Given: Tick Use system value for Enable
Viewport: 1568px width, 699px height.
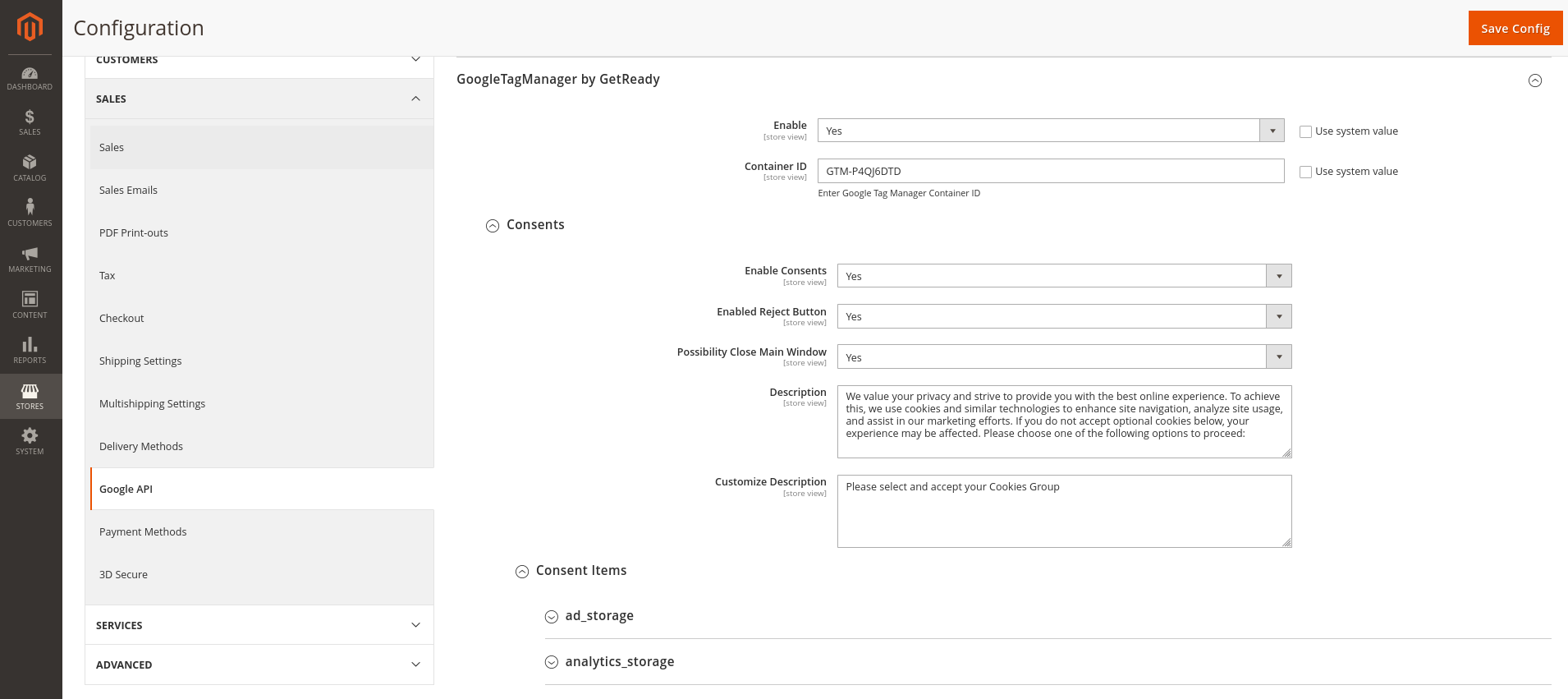Looking at the screenshot, I should (1305, 131).
